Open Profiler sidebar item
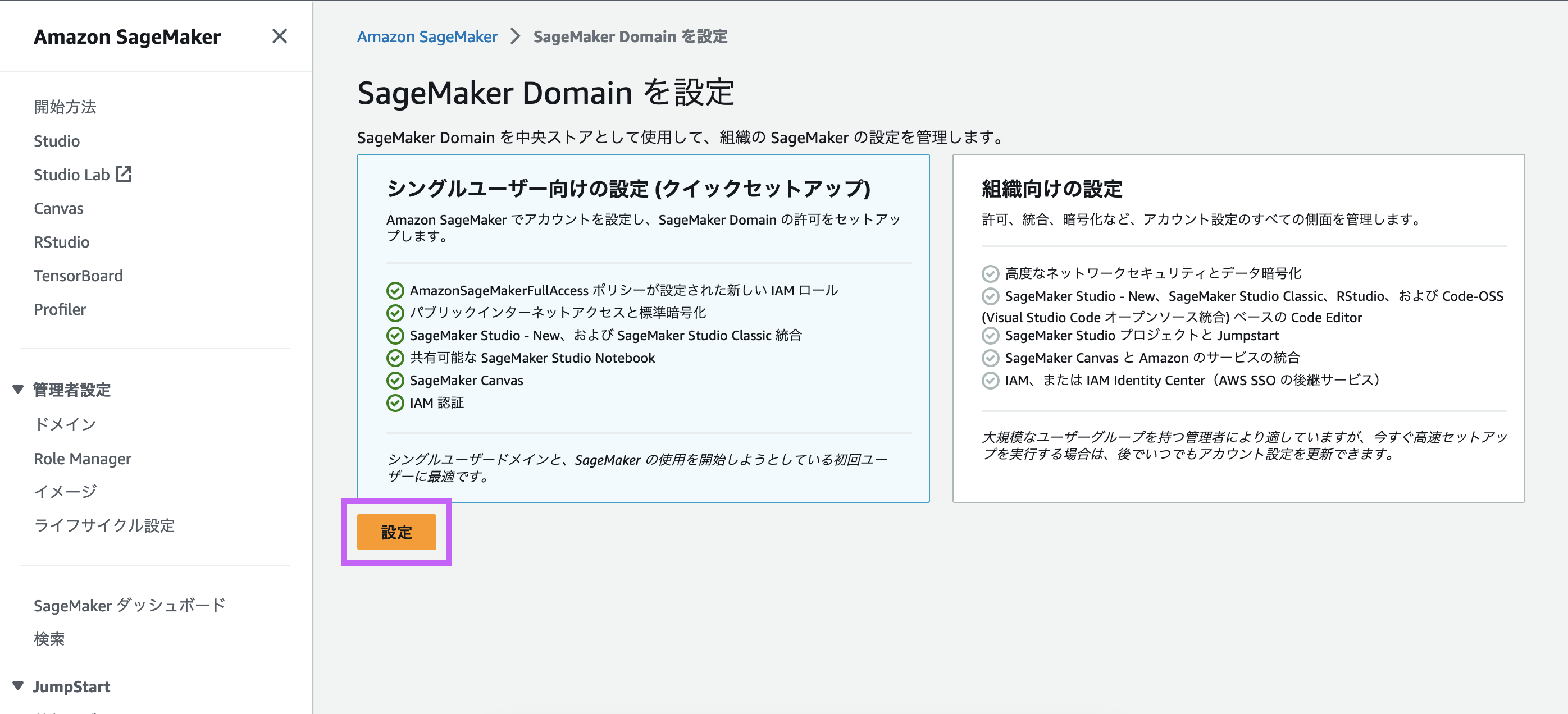Screen dimensions: 1568x714 [60, 309]
